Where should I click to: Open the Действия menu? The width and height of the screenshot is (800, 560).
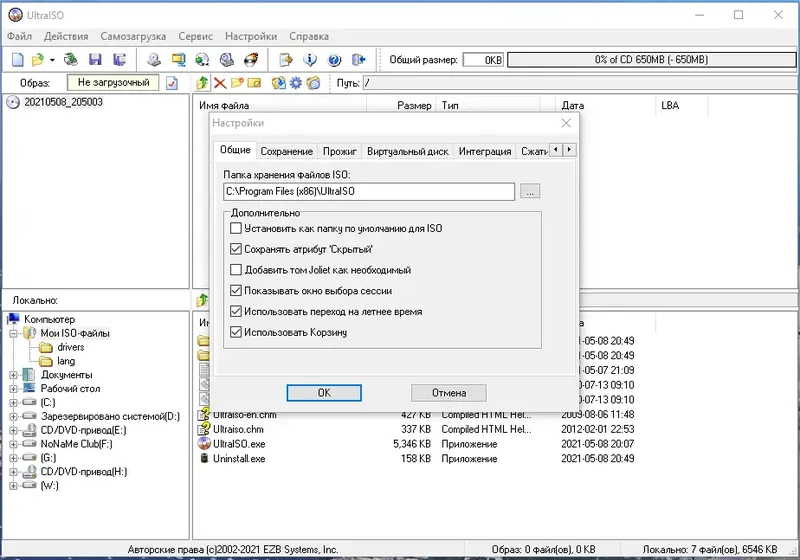(x=66, y=36)
